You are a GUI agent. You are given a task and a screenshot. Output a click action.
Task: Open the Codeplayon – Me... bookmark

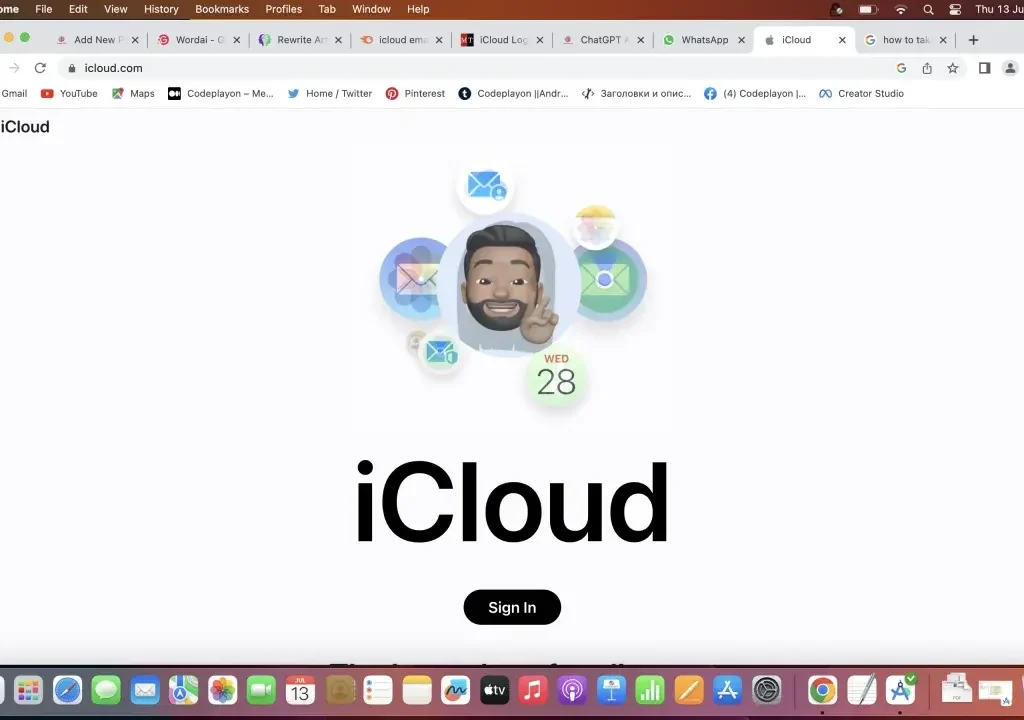pos(221,93)
